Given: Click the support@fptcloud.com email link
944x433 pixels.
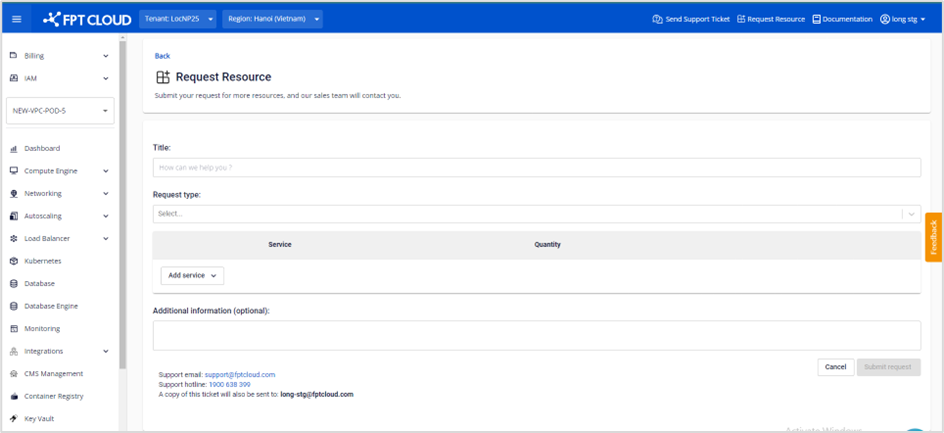Looking at the screenshot, I should click(240, 375).
